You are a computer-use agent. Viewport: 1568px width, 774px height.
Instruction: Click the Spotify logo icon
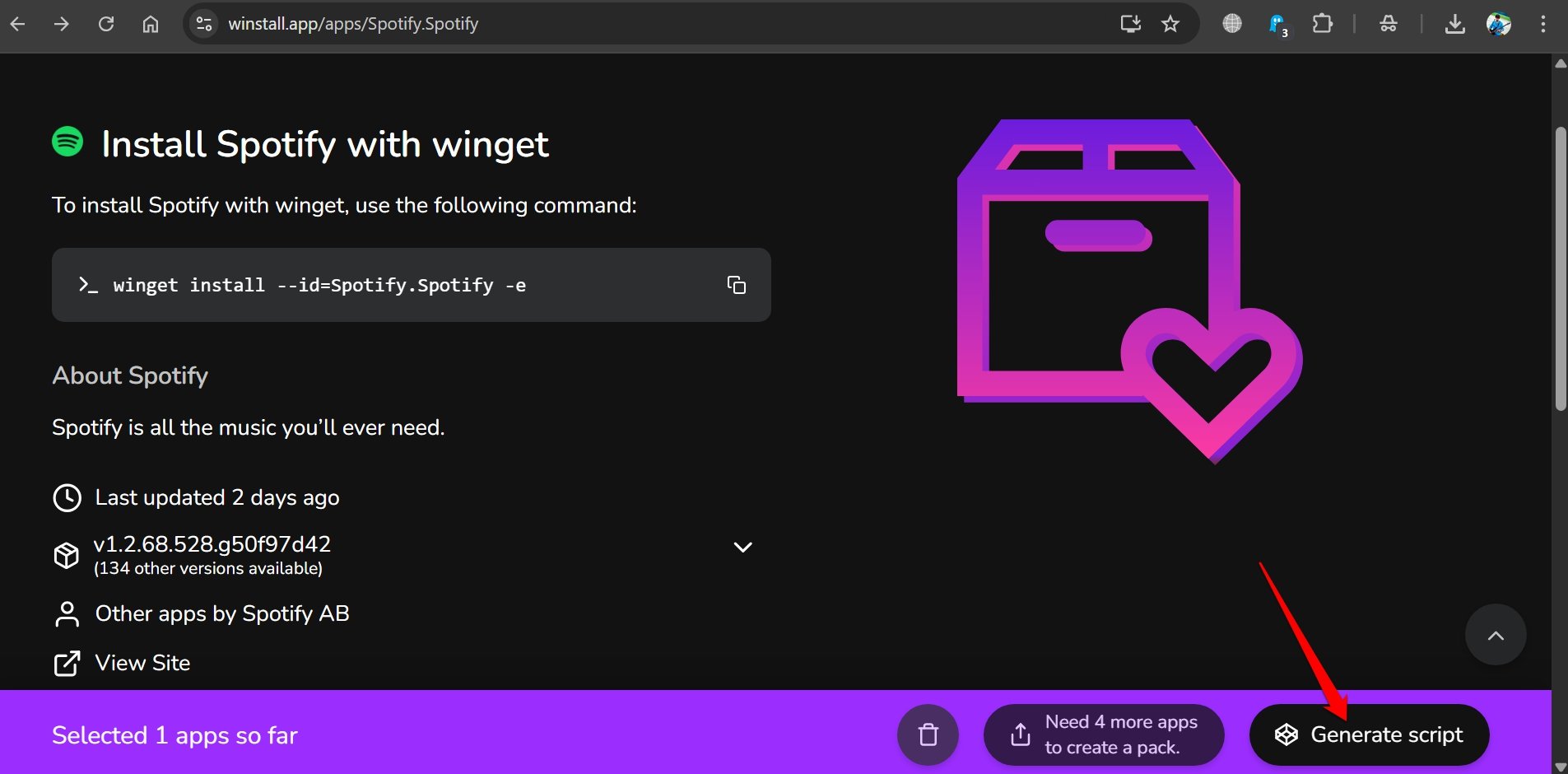click(x=67, y=142)
